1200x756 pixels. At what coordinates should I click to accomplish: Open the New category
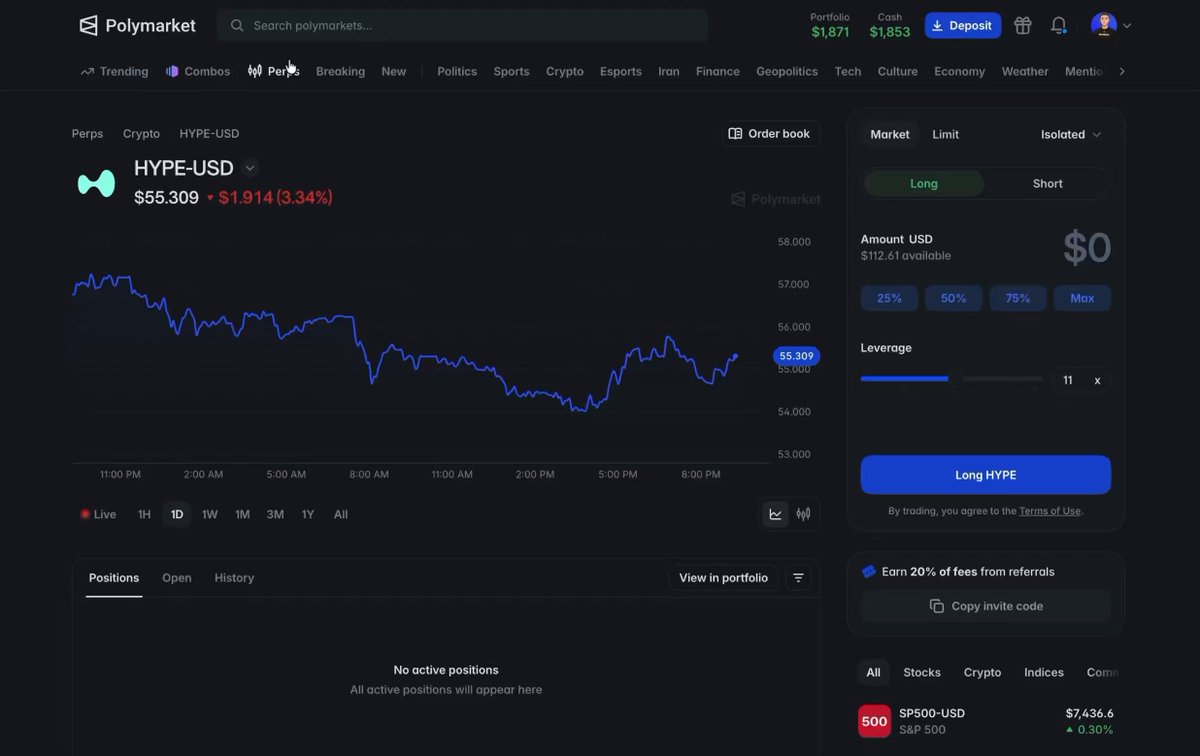(394, 71)
